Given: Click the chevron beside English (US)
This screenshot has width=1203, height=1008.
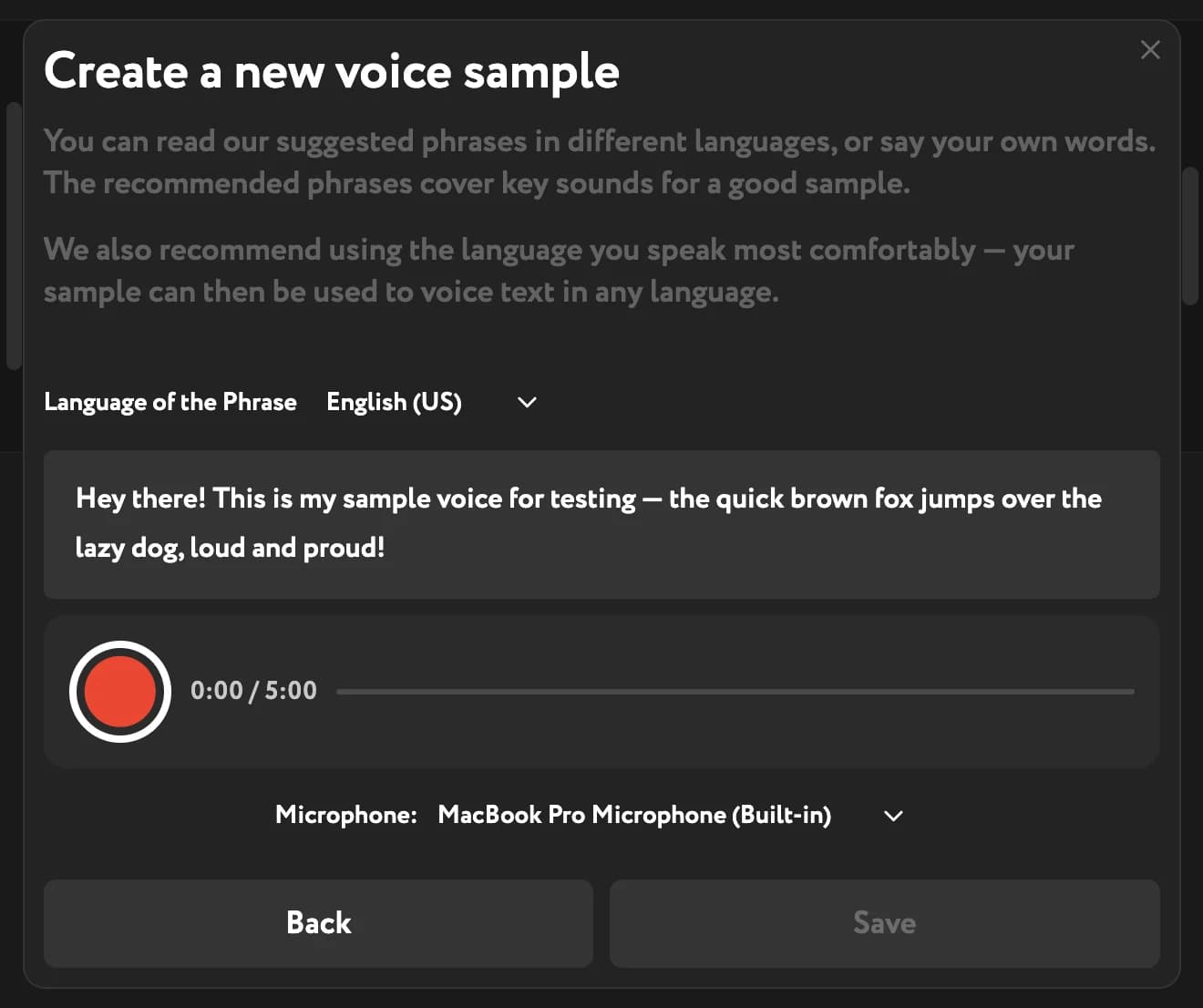Looking at the screenshot, I should 526,402.
